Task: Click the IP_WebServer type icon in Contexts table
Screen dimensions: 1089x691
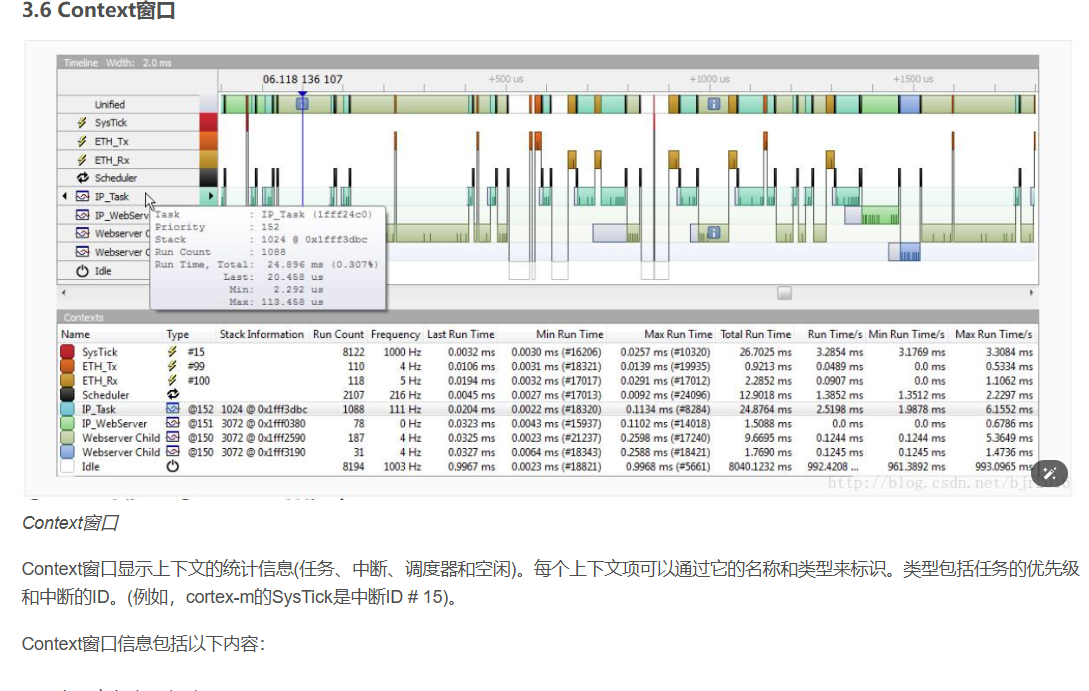Action: click(x=173, y=423)
